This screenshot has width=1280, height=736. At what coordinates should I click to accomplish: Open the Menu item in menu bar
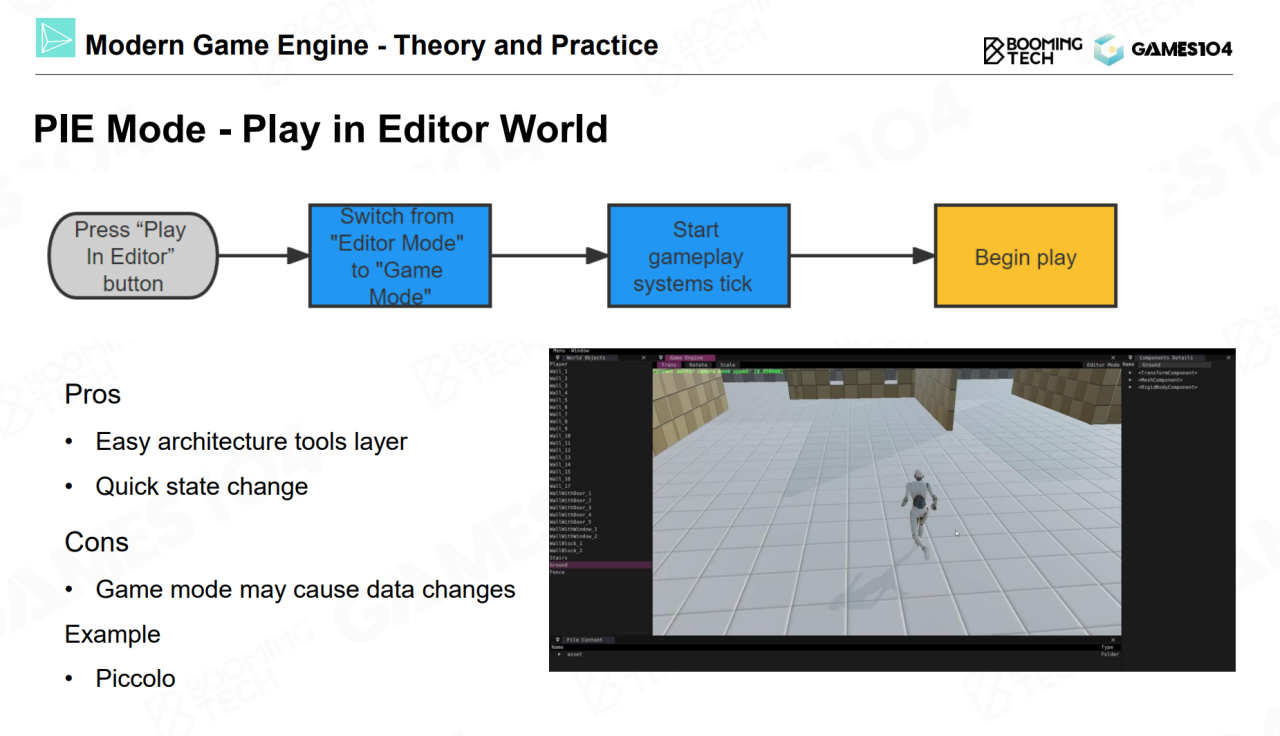tap(558, 350)
